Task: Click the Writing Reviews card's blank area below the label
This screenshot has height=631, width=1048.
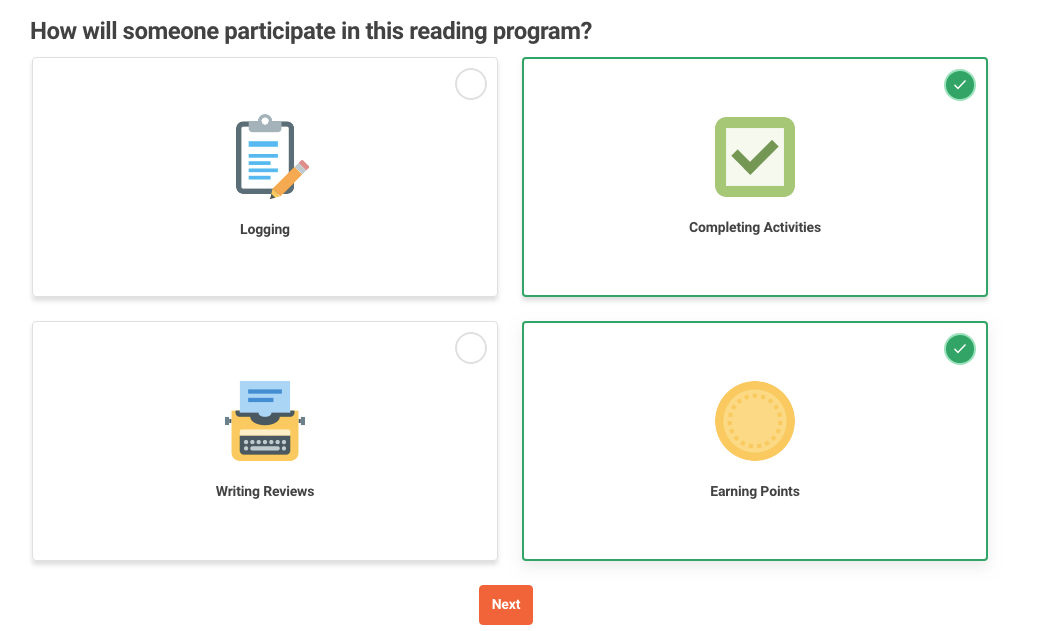Action: coord(265,530)
